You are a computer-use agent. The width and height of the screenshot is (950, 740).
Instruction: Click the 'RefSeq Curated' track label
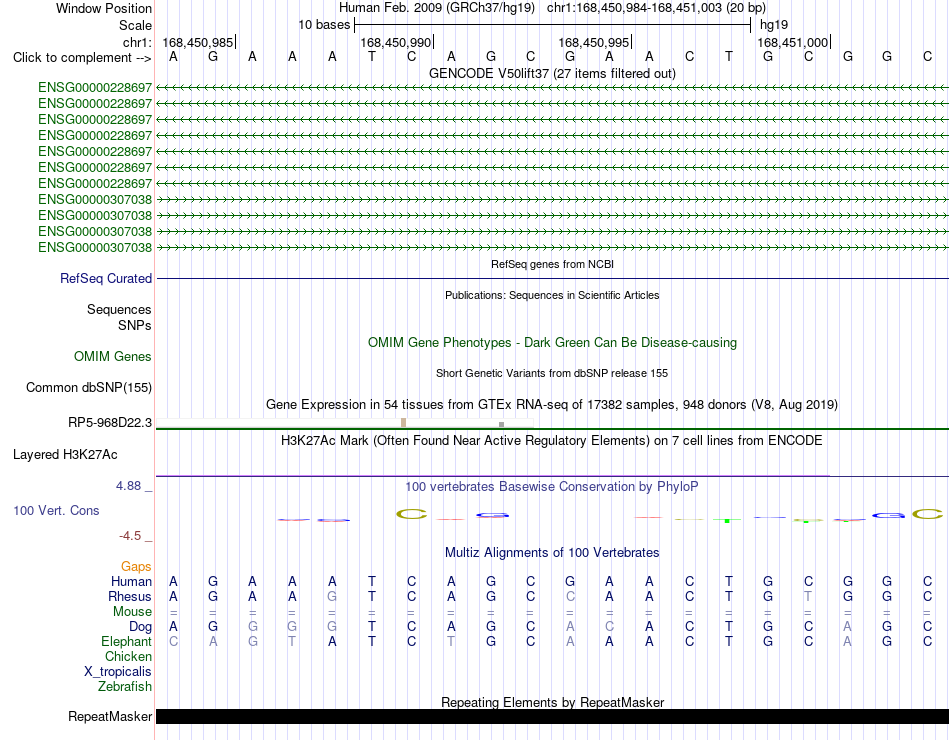point(106,278)
